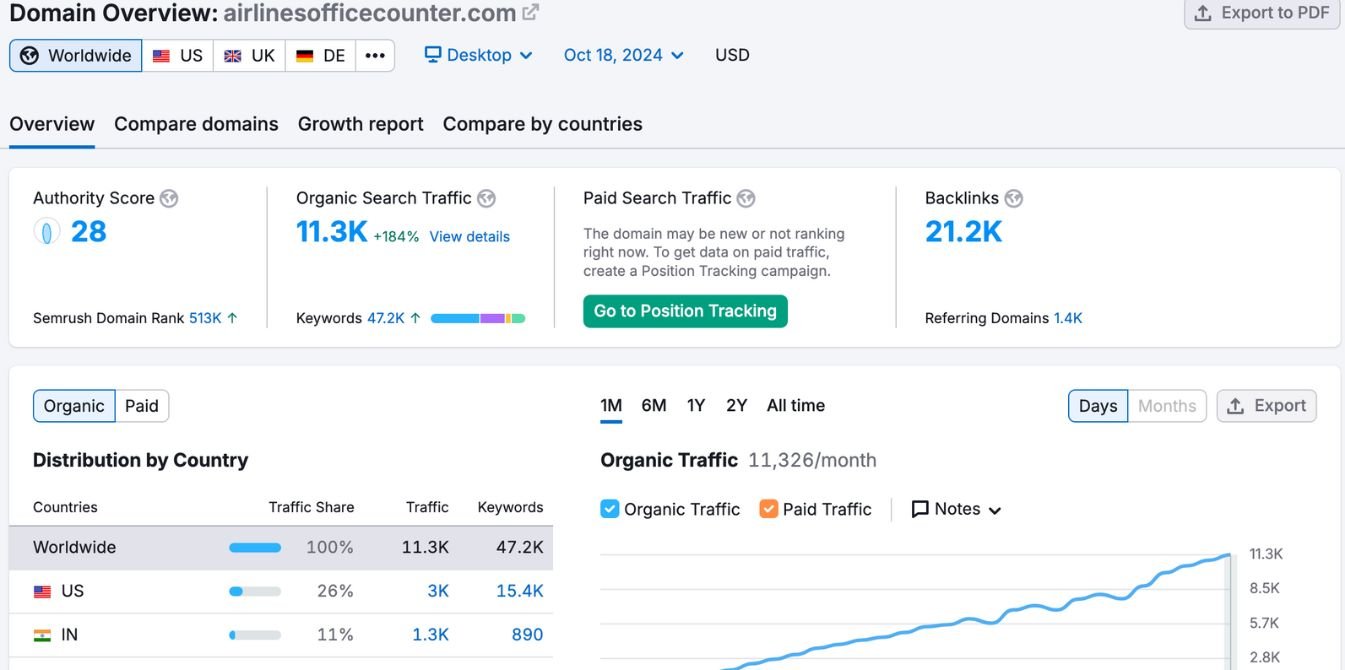Click the India flag in the countries table
Image resolution: width=1345 pixels, height=670 pixels.
point(42,635)
